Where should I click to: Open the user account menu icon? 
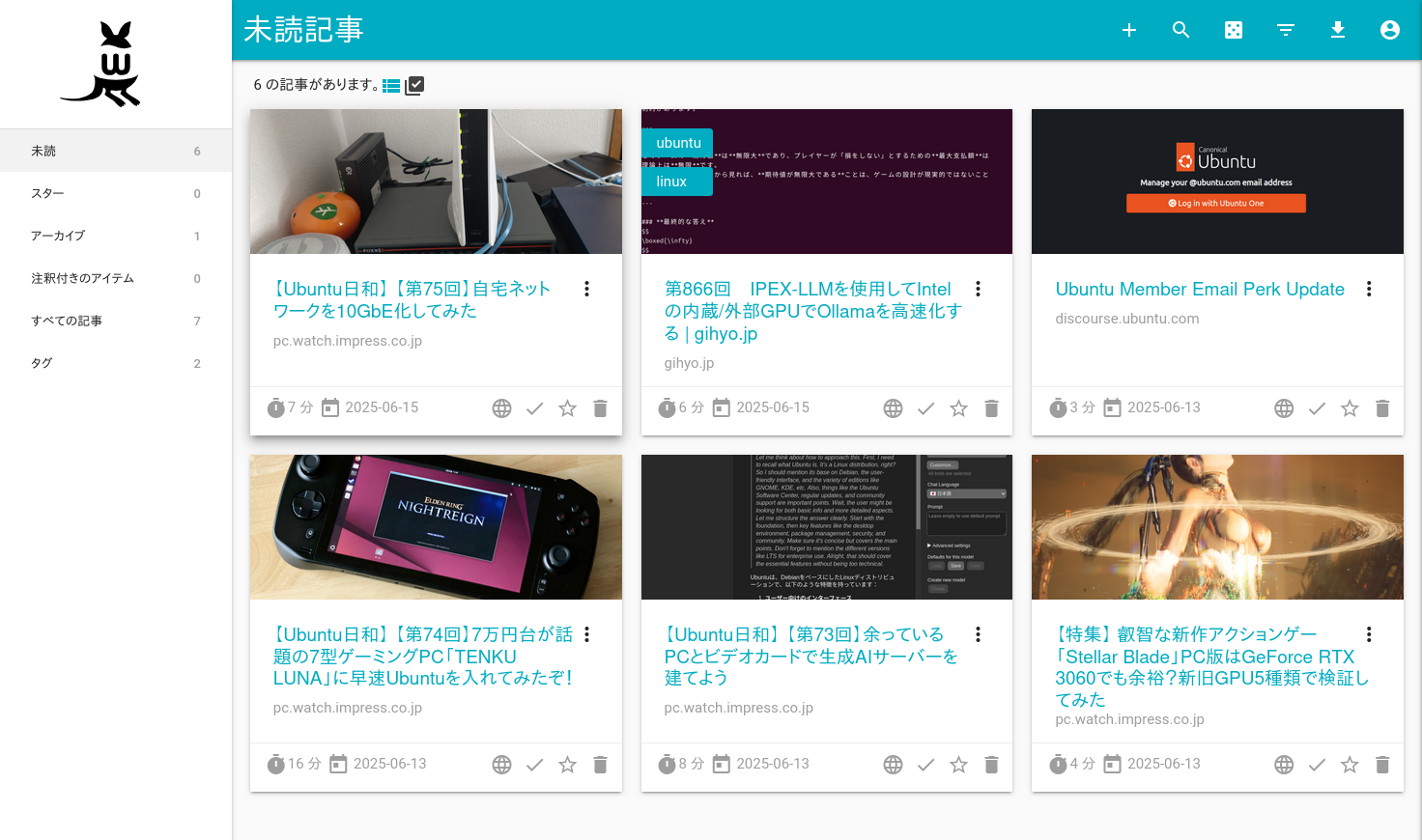(x=1390, y=30)
